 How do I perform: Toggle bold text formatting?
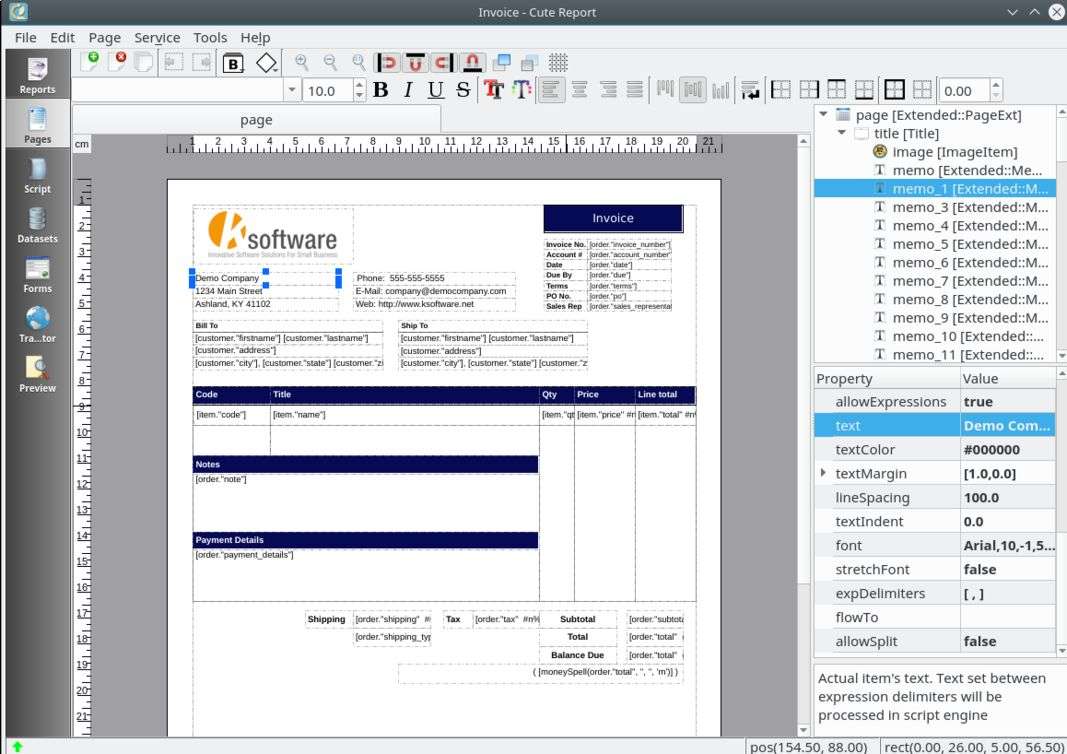[x=380, y=90]
